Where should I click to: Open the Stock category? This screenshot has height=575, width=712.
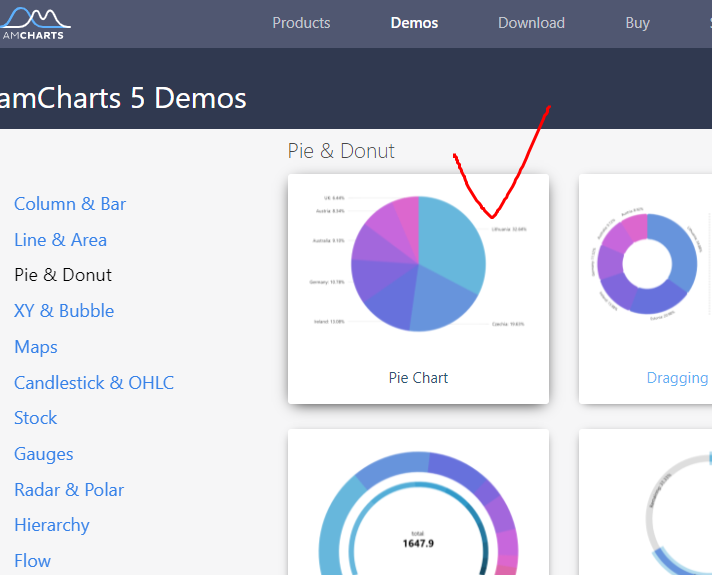pyautogui.click(x=35, y=418)
